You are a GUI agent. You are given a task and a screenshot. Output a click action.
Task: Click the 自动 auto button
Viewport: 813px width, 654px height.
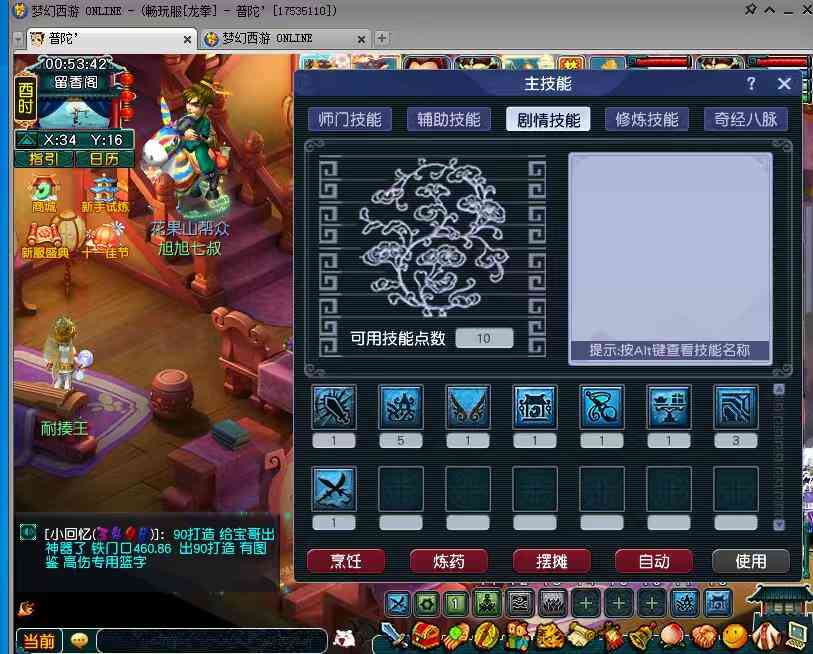point(654,561)
